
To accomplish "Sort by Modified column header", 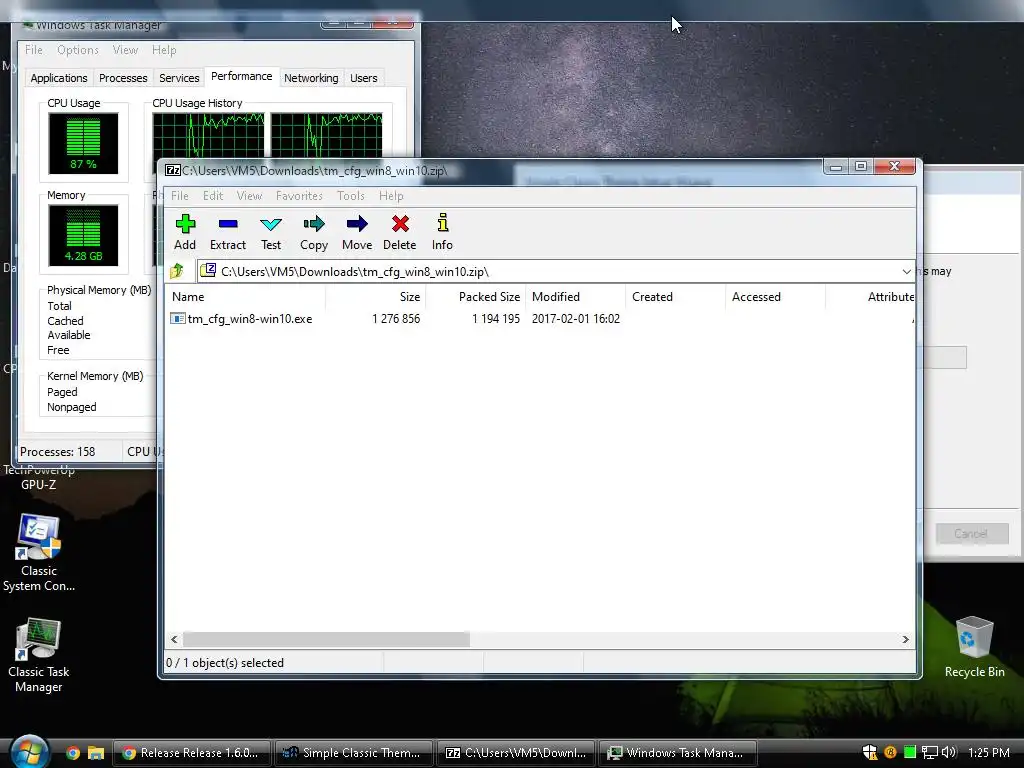I will 576,296.
